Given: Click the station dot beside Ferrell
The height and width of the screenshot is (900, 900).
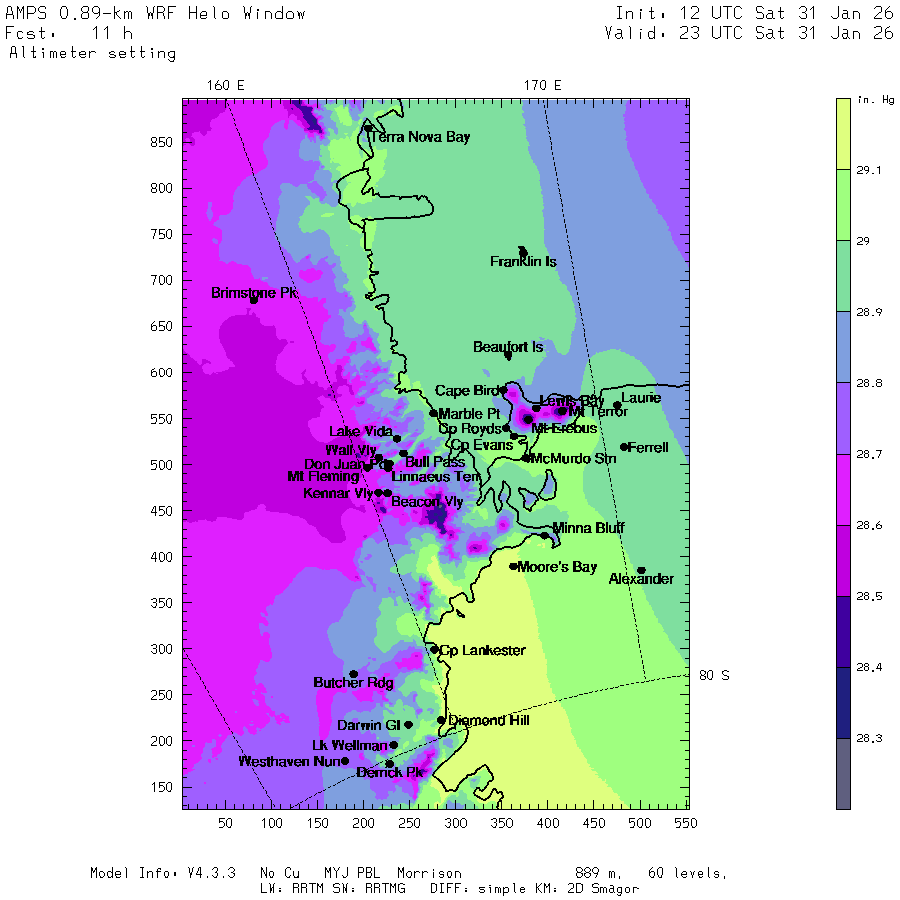Looking at the screenshot, I should (x=624, y=447).
